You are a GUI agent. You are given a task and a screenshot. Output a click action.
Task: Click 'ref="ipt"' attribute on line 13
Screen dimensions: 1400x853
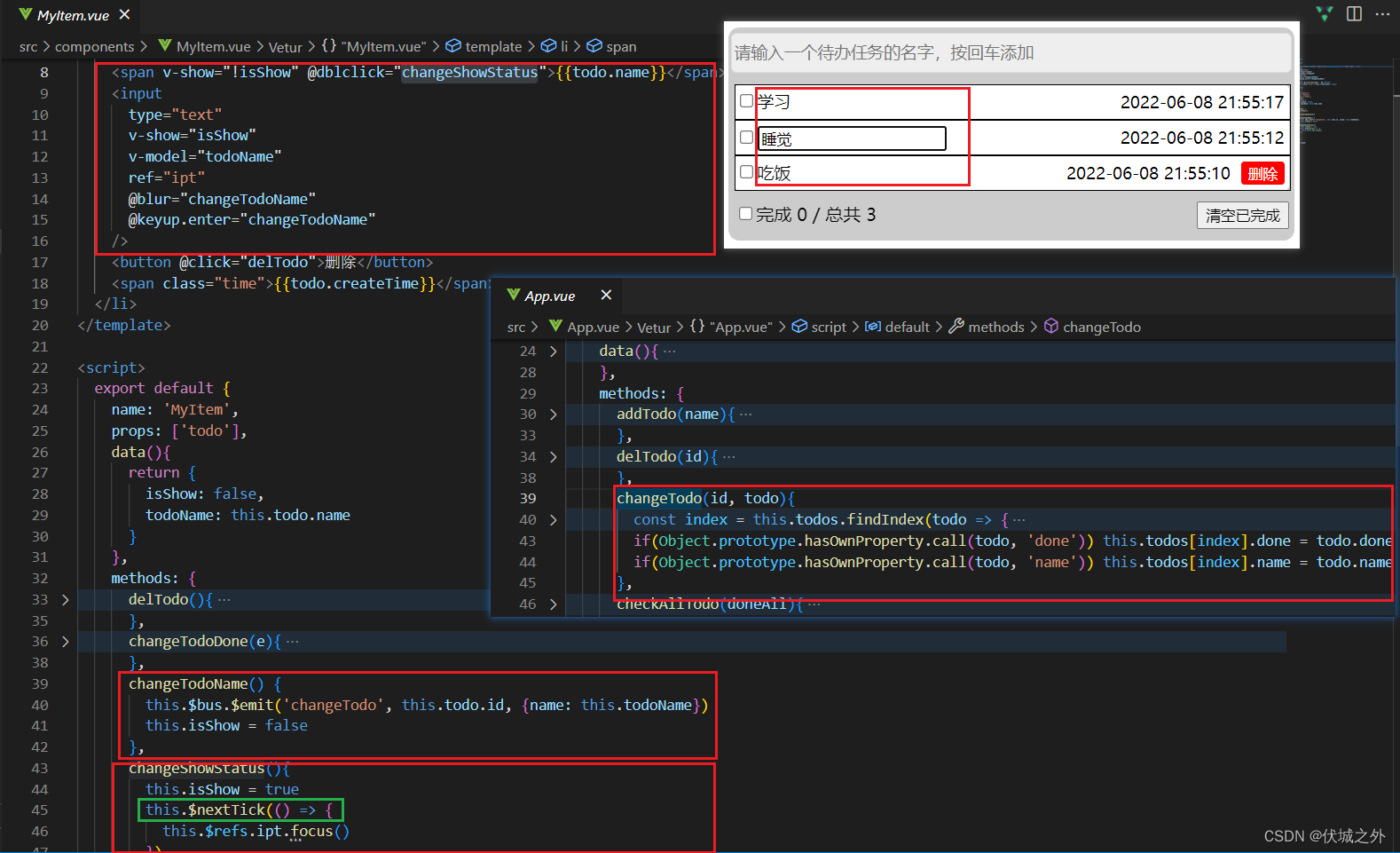pos(167,178)
